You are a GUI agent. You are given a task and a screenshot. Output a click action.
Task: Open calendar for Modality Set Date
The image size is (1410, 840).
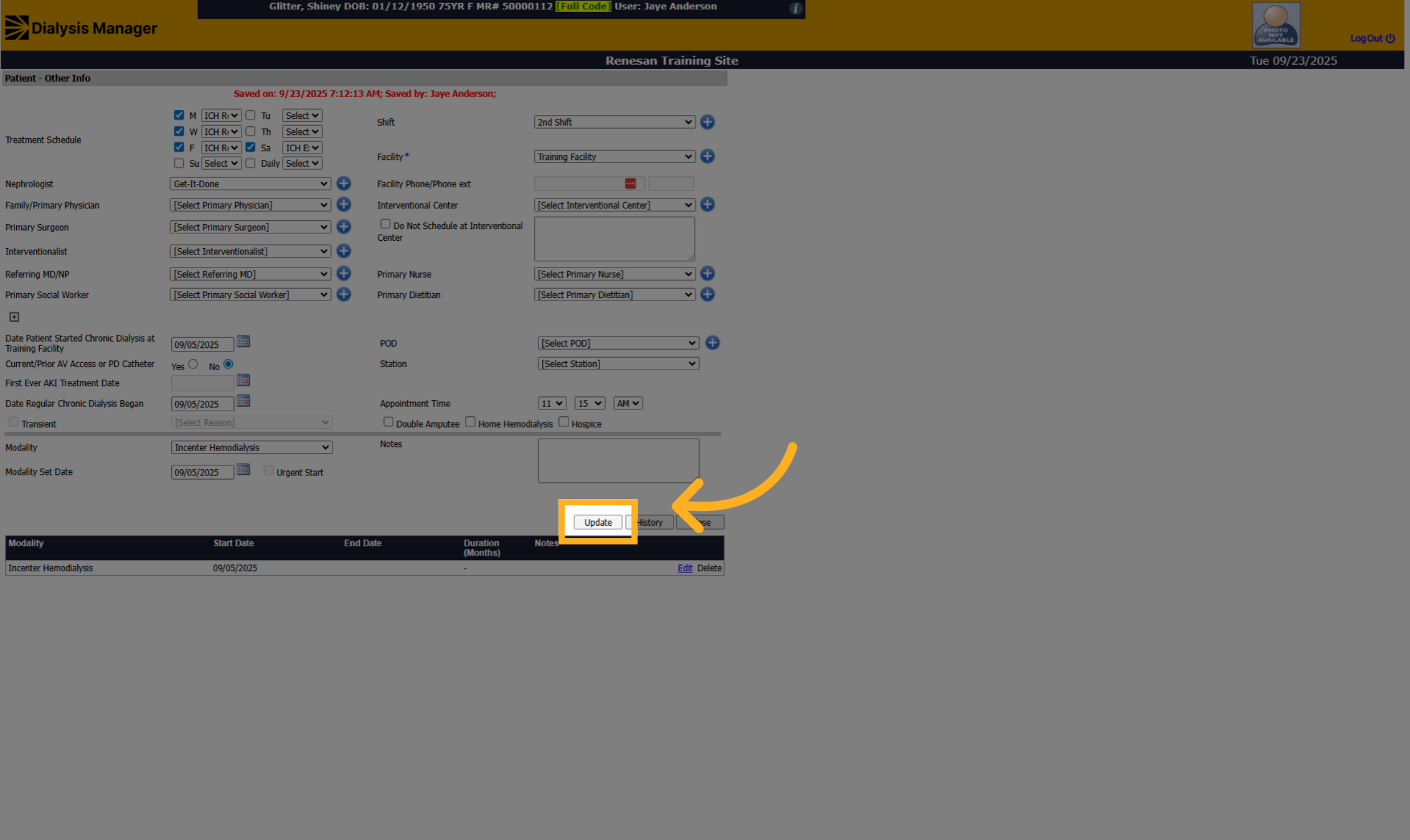pyautogui.click(x=243, y=470)
